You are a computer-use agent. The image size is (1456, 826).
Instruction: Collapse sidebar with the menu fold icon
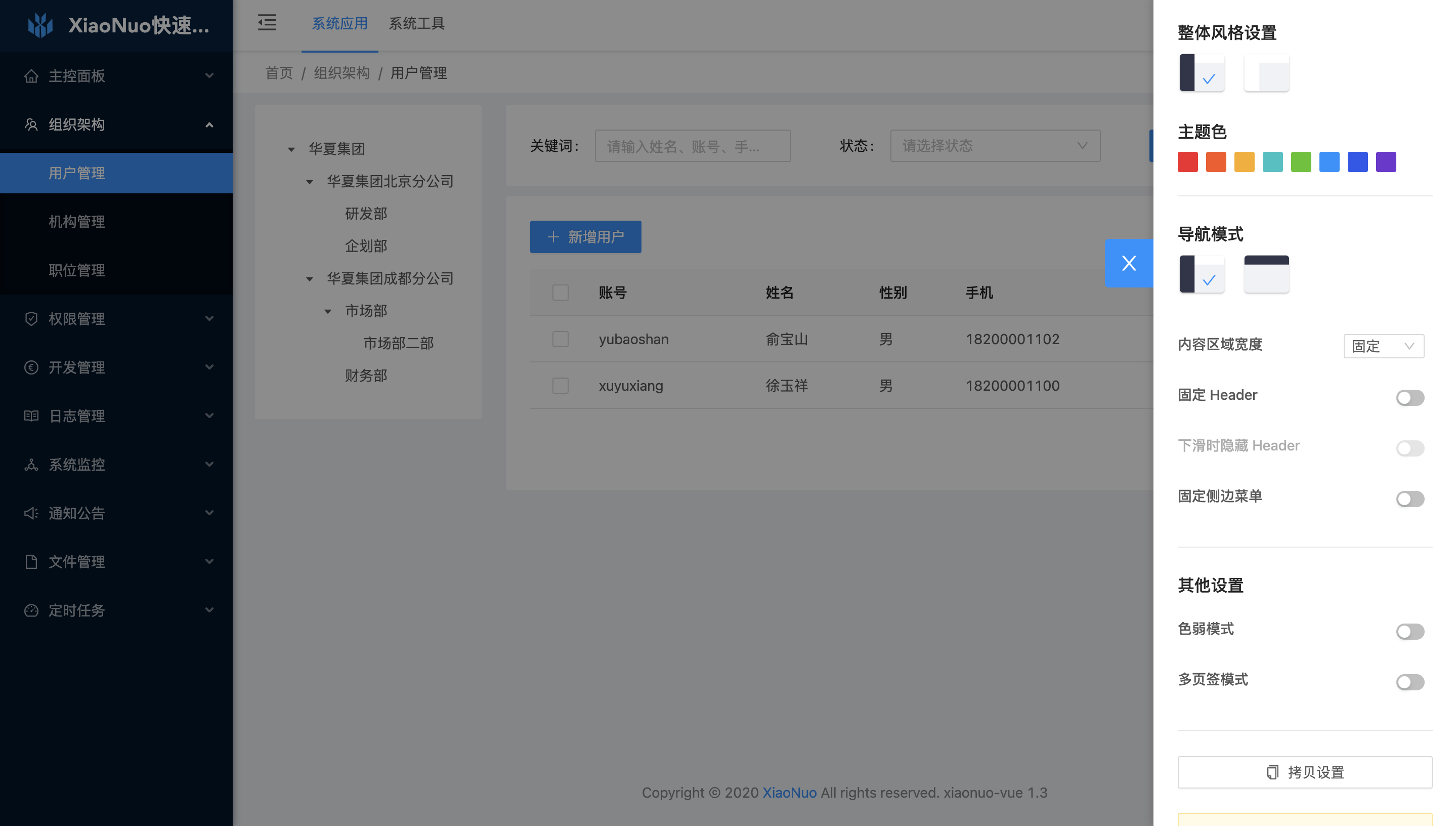click(267, 23)
